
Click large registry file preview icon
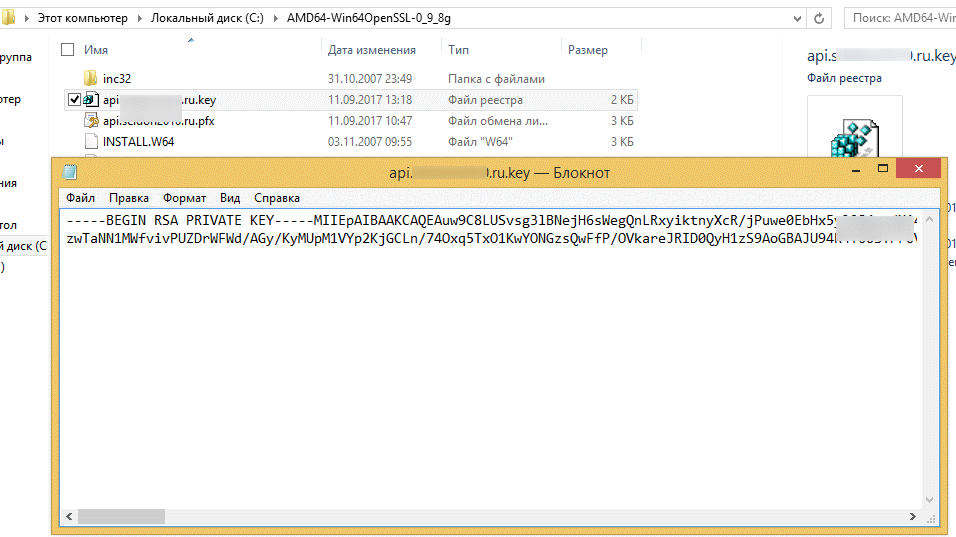[x=855, y=138]
